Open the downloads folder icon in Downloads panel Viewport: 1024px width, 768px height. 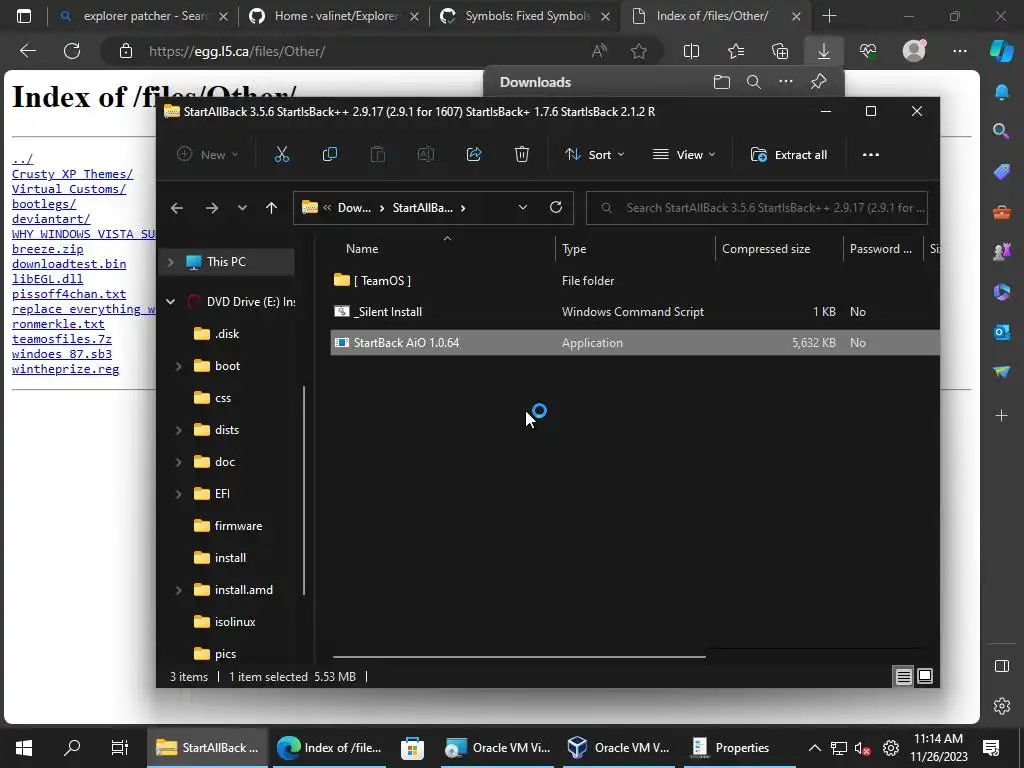pos(722,82)
